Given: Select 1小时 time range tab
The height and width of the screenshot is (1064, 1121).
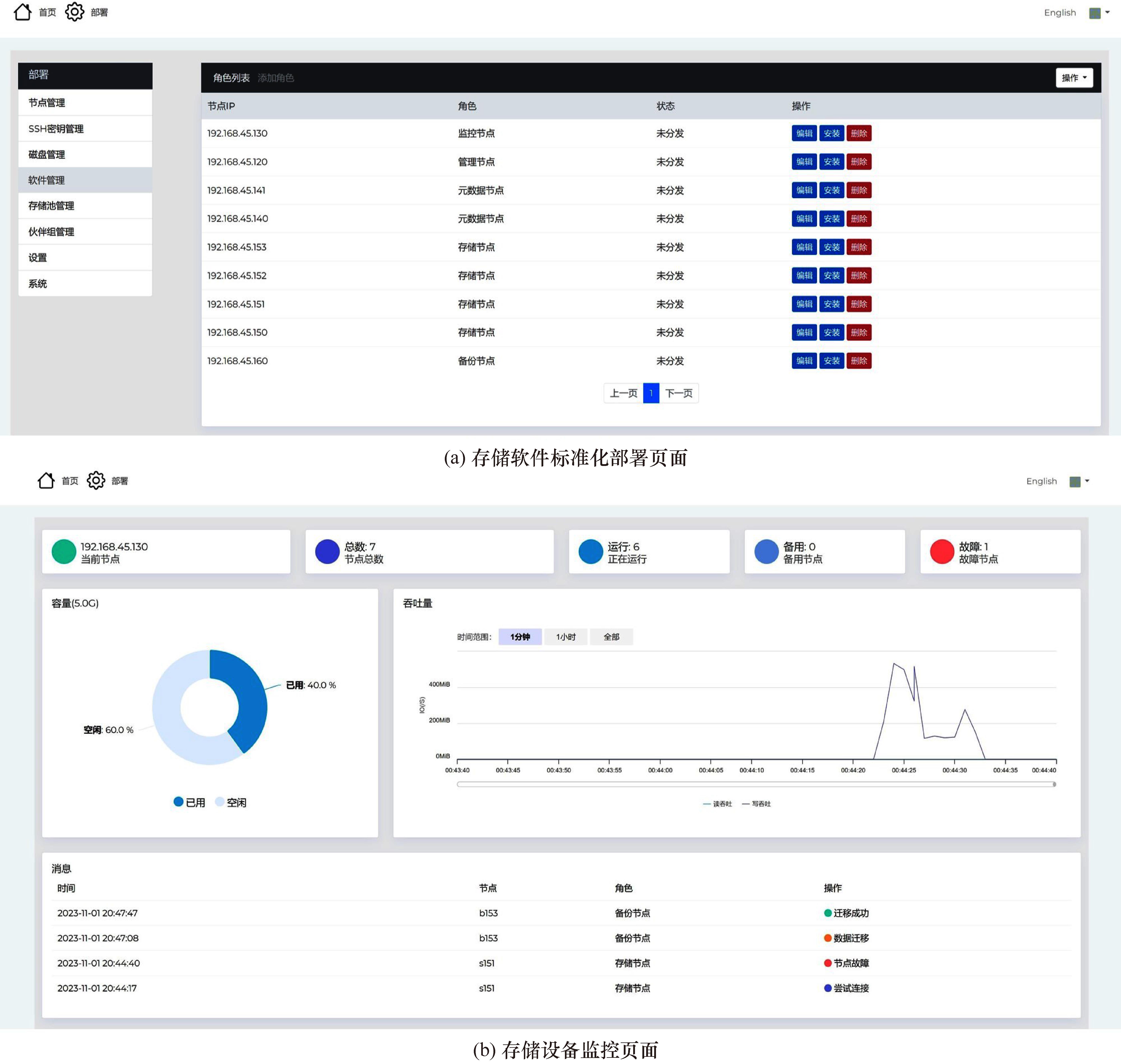Looking at the screenshot, I should (566, 637).
